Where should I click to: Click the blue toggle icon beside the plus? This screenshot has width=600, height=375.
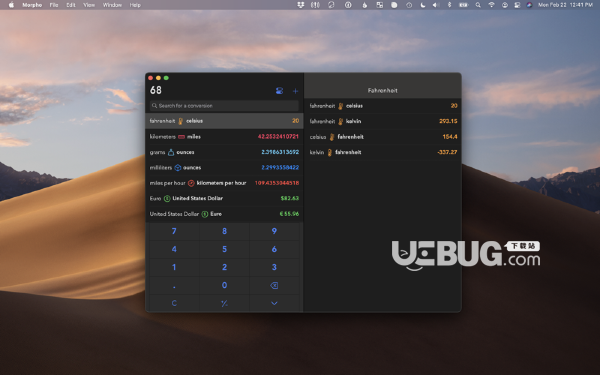(x=279, y=91)
